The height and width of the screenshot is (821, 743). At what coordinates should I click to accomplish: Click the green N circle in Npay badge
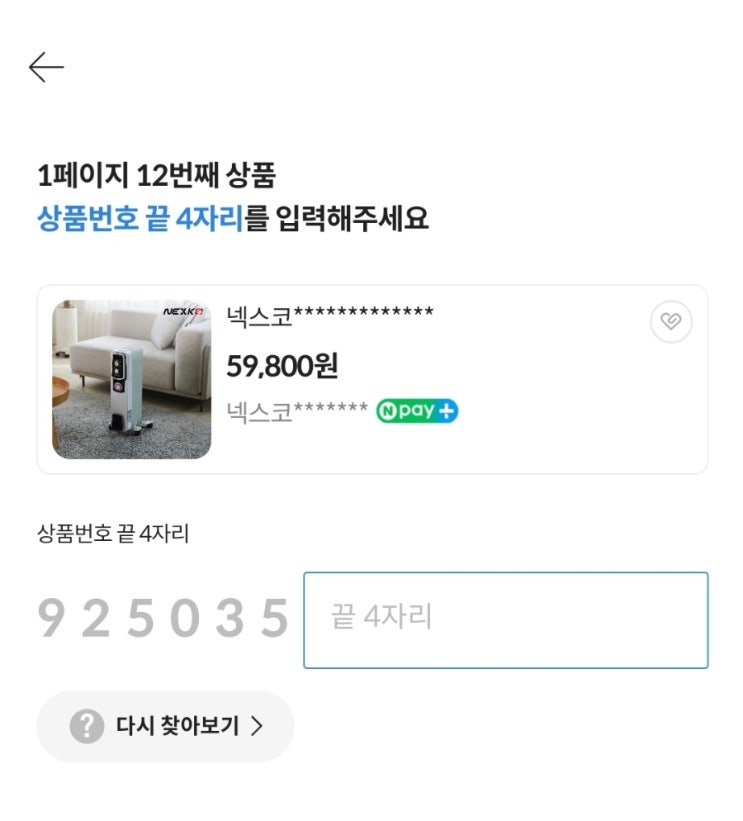tap(388, 411)
